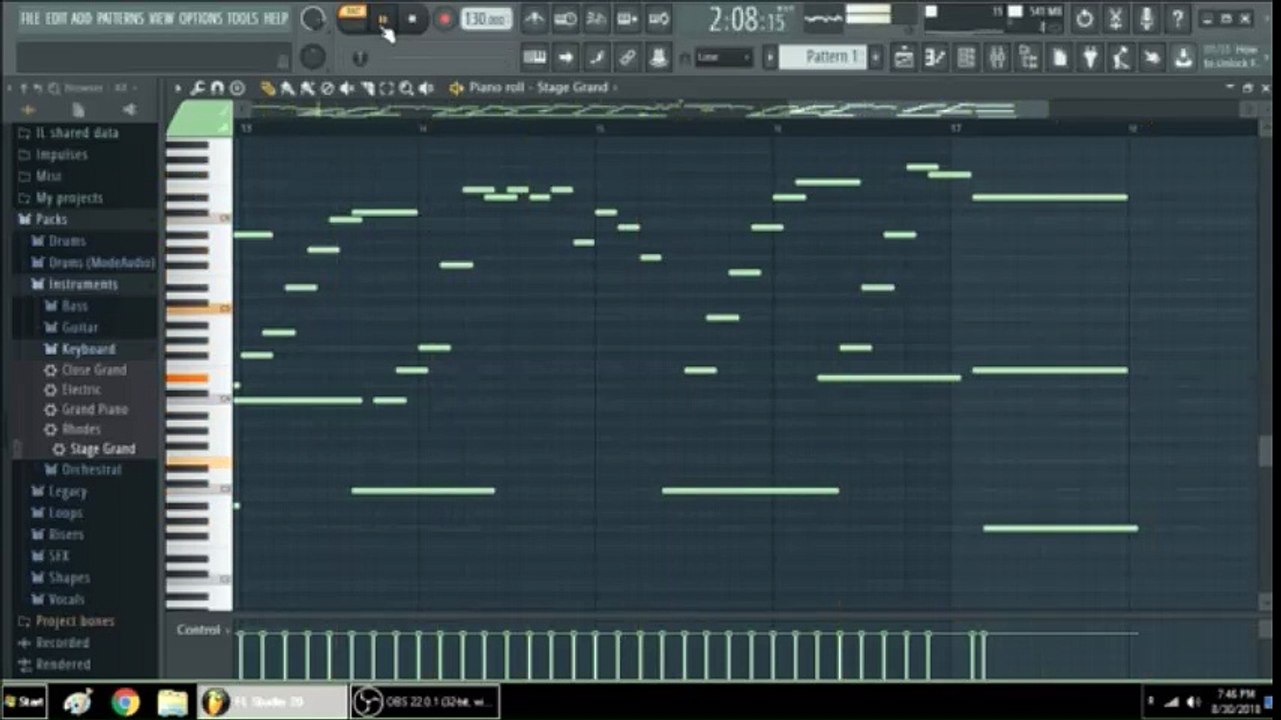Open the Line snap dropdown
The height and width of the screenshot is (720, 1281).
[x=724, y=58]
